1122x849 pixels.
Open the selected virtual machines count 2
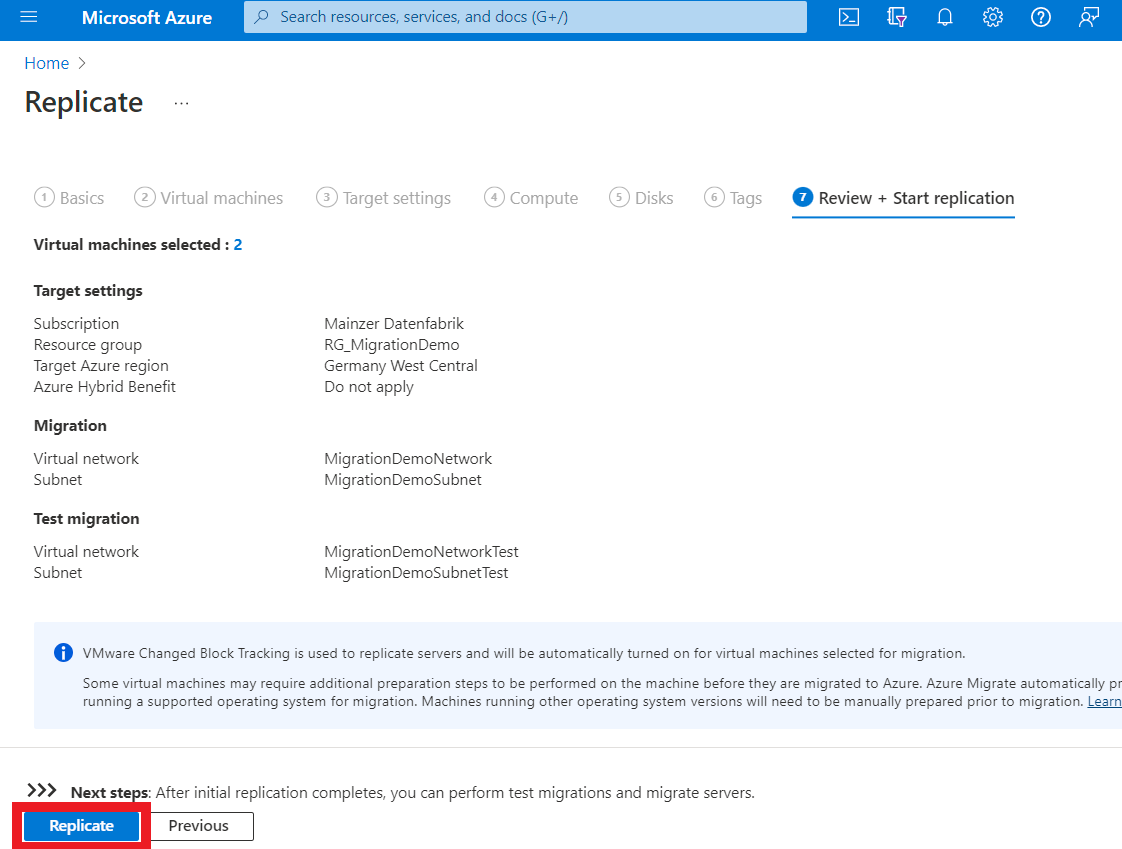click(238, 245)
